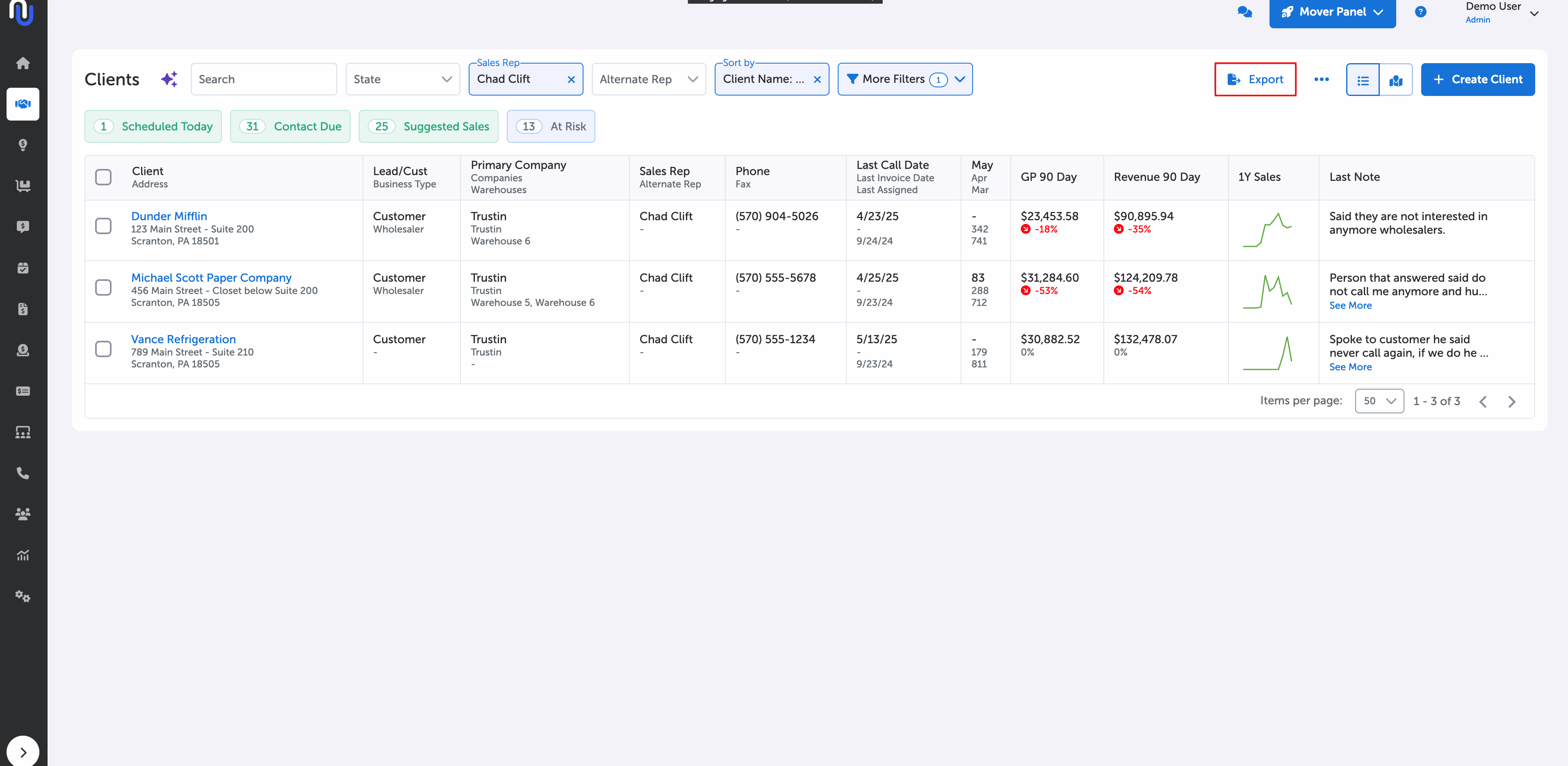The image size is (1568, 766).
Task: Click the AI sparkle icon beside Clients
Action: (169, 79)
